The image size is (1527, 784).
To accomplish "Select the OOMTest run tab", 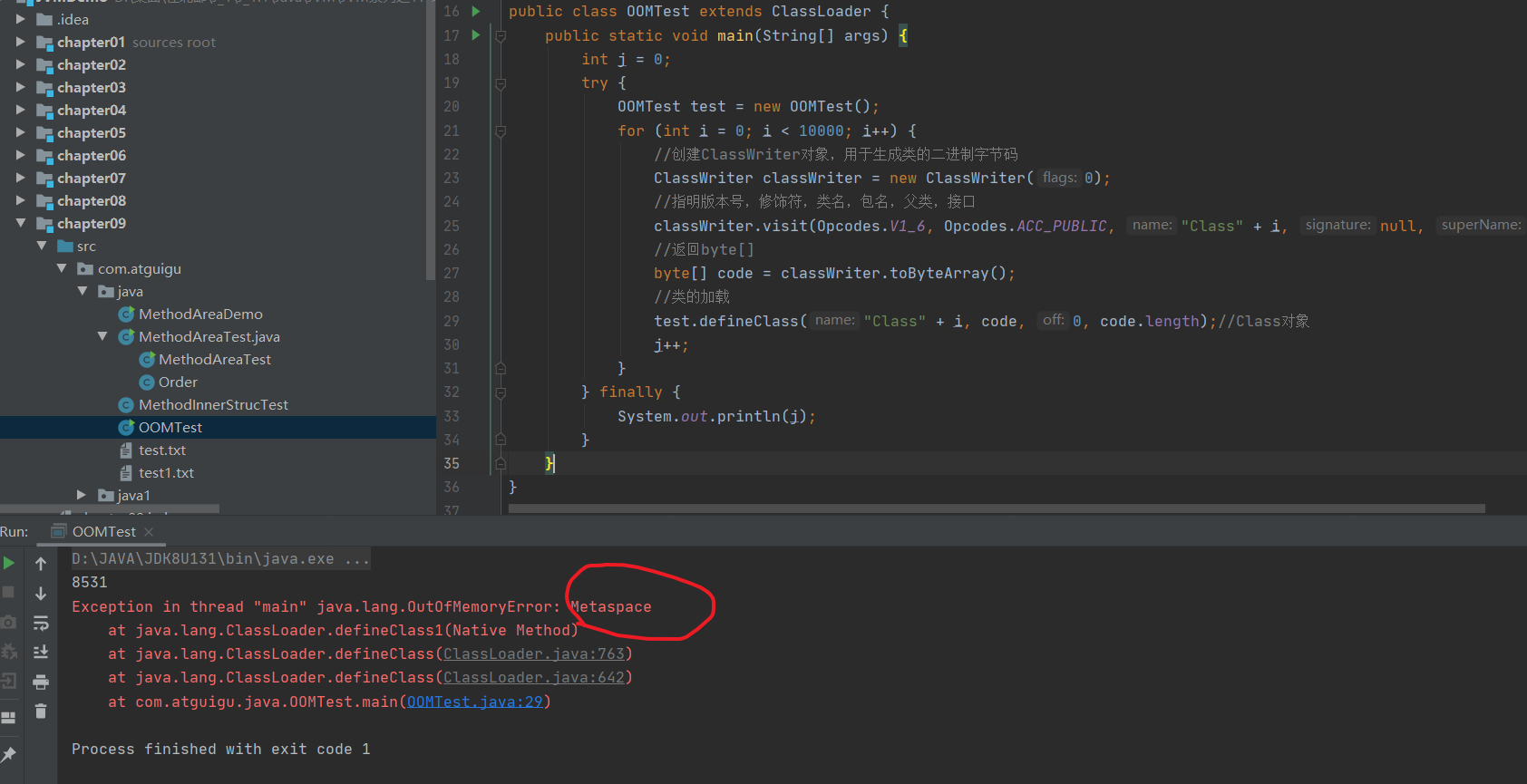I will click(x=103, y=532).
